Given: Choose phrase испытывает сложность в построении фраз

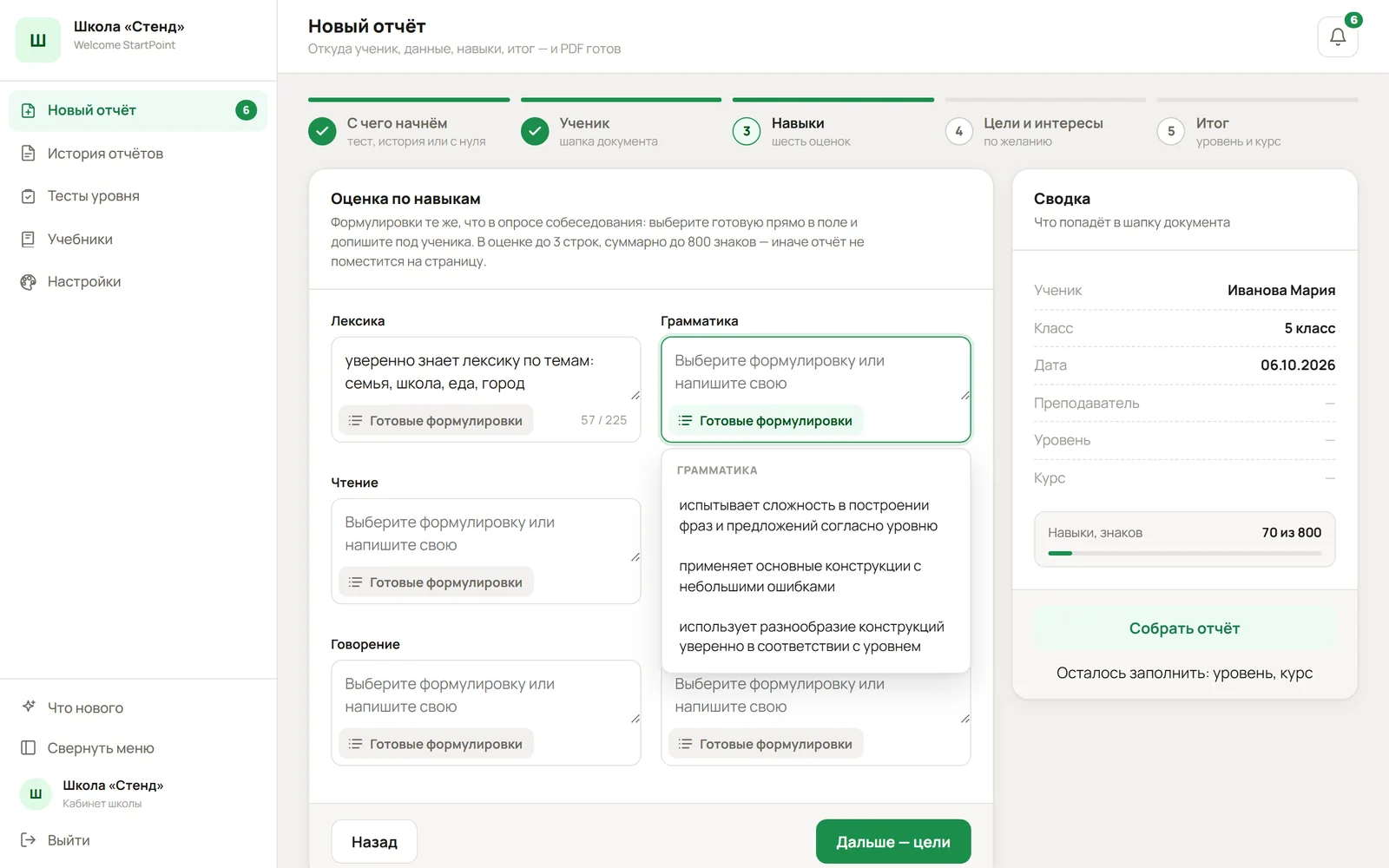Looking at the screenshot, I should [x=815, y=516].
